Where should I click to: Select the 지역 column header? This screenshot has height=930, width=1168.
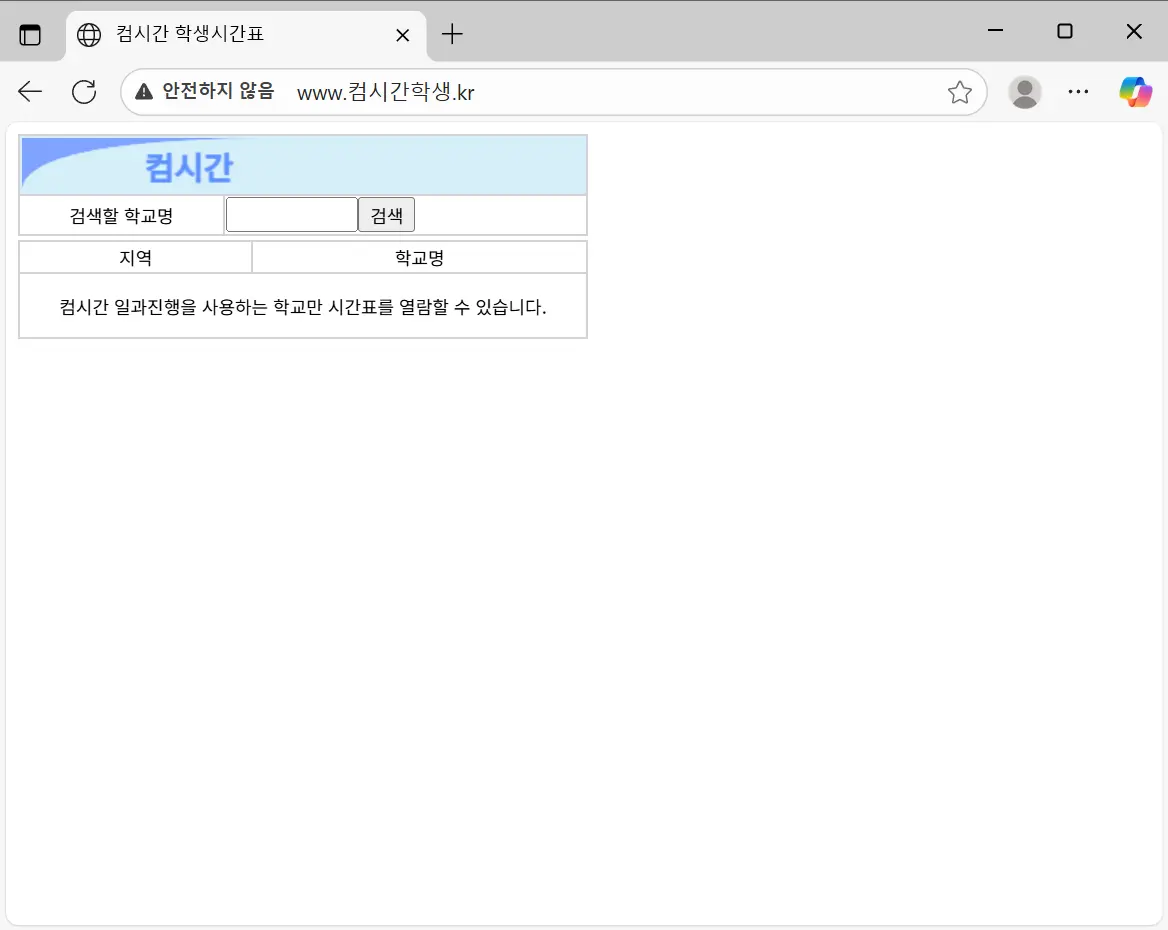pos(135,257)
